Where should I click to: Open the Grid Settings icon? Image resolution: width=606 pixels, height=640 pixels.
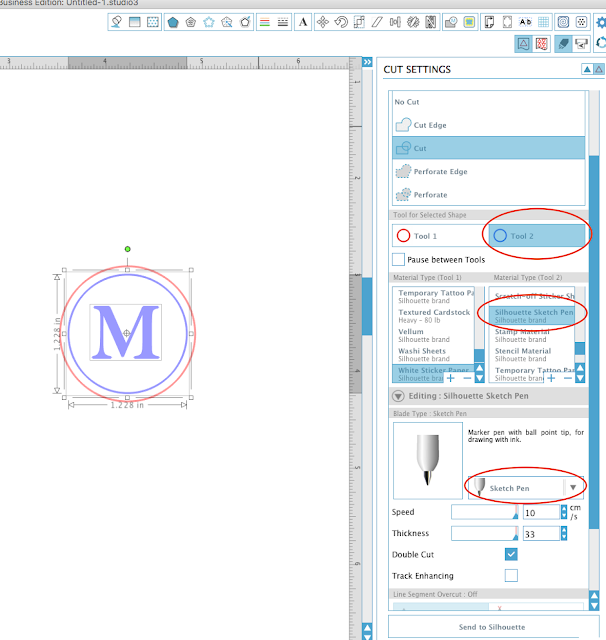point(544,22)
